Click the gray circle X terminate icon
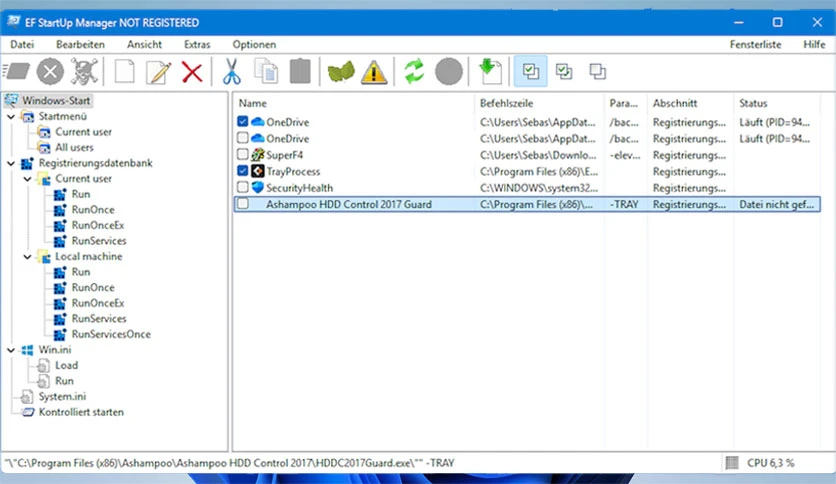836x484 pixels. [50, 71]
